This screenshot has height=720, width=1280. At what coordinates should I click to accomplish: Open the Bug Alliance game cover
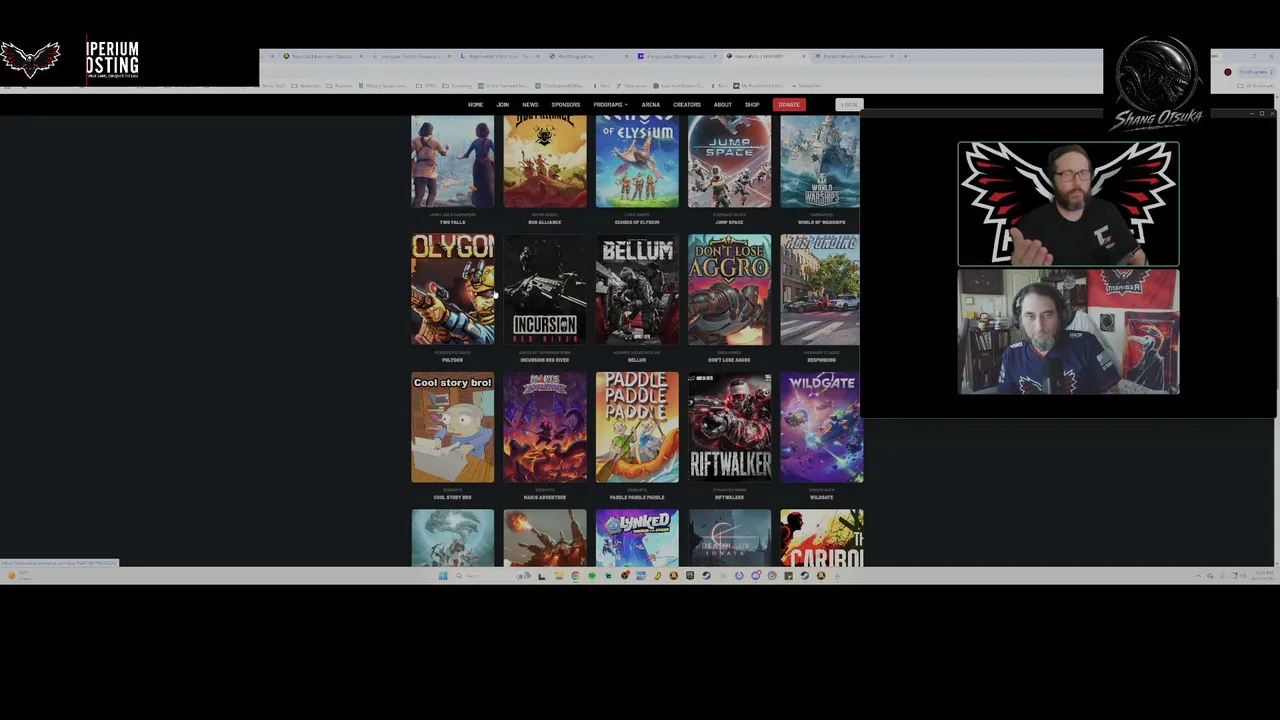[545, 162]
